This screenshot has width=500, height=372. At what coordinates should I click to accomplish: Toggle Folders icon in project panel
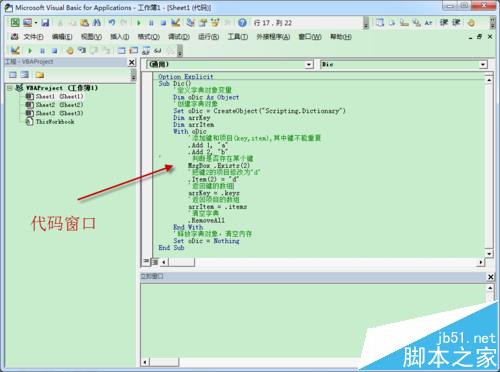coord(40,75)
